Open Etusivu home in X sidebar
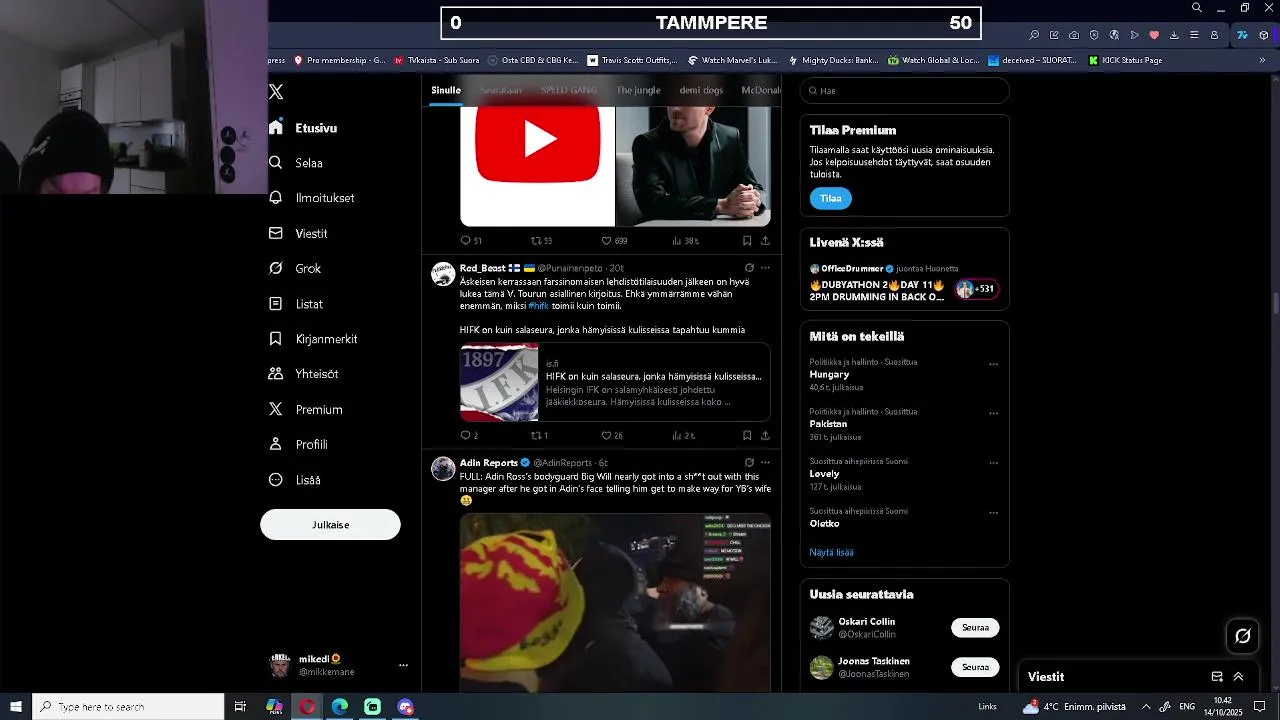This screenshot has height=720, width=1280. pos(304,128)
